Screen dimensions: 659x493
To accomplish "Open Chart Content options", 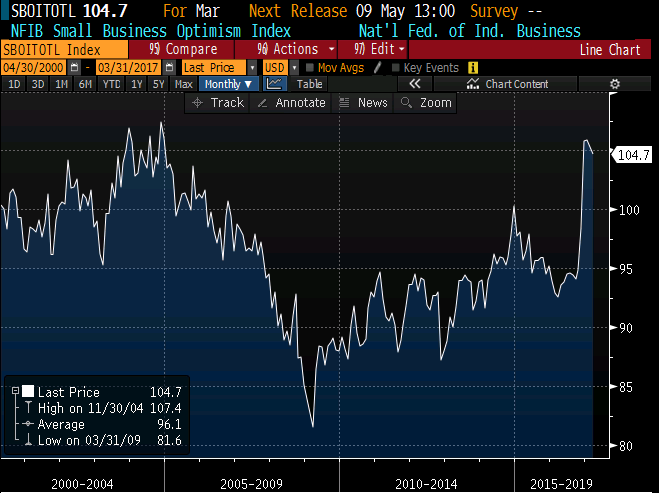I will click(x=506, y=84).
